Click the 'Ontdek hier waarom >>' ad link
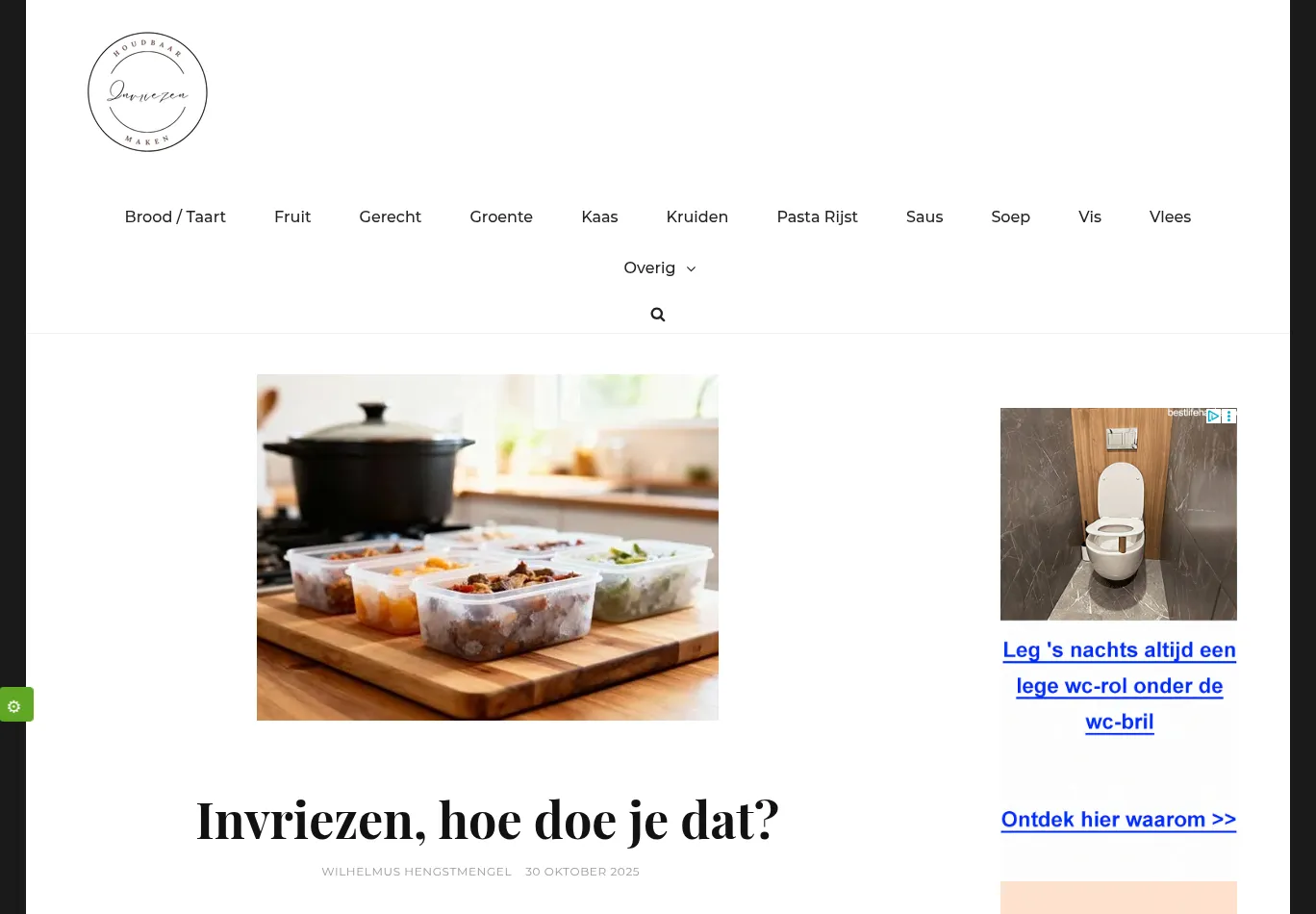1316x914 pixels. tap(1119, 820)
